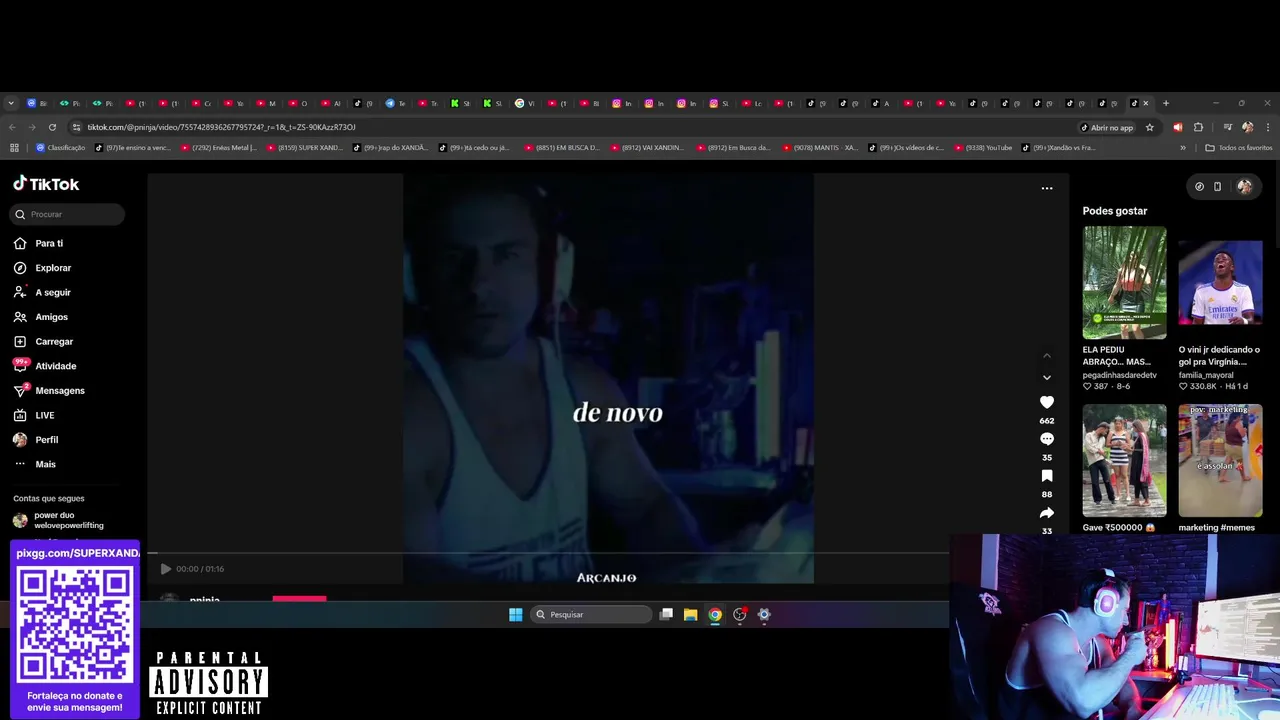
Task: Play the TikTok video
Action: click(x=166, y=569)
